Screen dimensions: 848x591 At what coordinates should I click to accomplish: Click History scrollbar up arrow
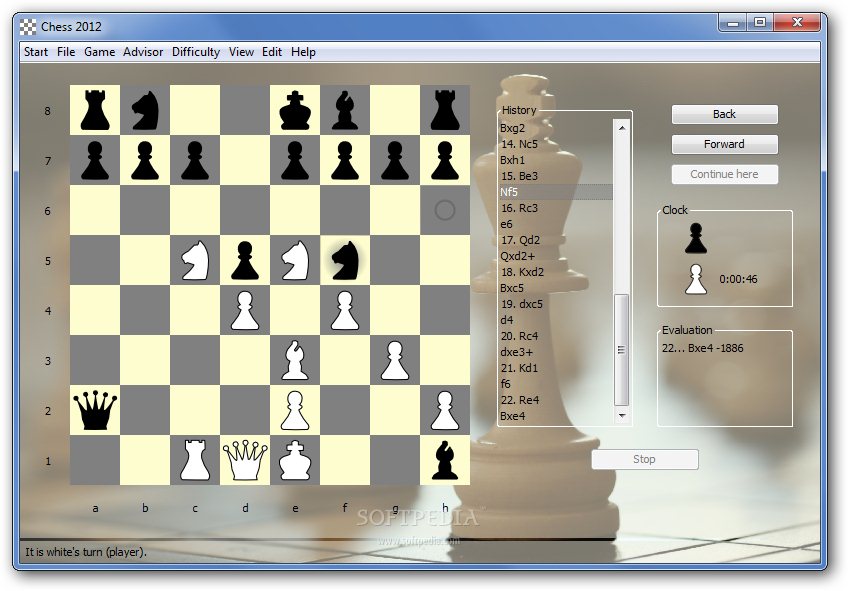(x=621, y=128)
